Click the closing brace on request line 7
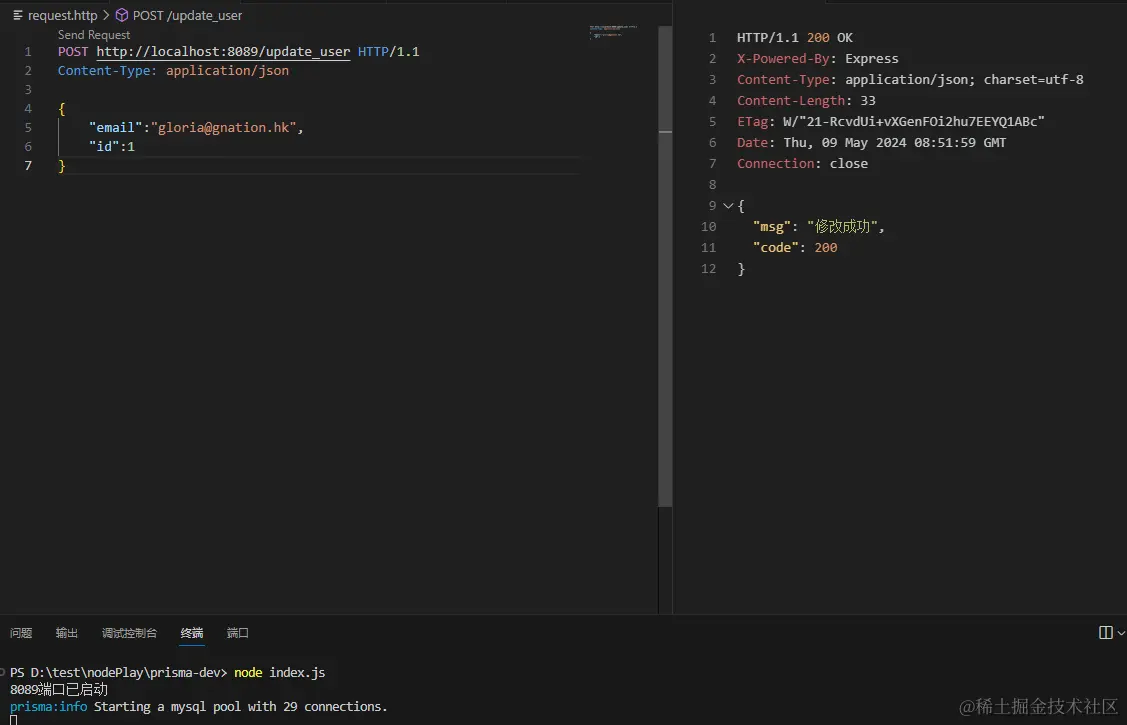 62,165
